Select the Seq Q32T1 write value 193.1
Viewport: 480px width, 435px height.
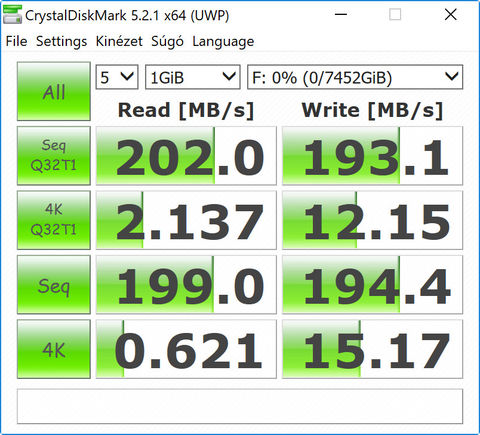tap(372, 156)
